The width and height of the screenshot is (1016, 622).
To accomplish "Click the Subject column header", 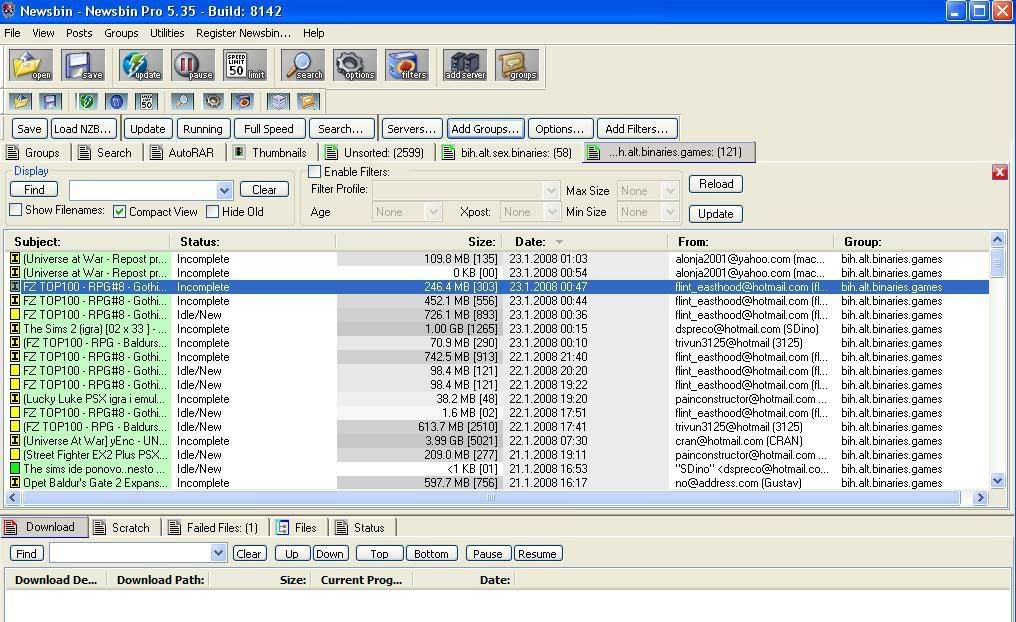I will point(87,242).
